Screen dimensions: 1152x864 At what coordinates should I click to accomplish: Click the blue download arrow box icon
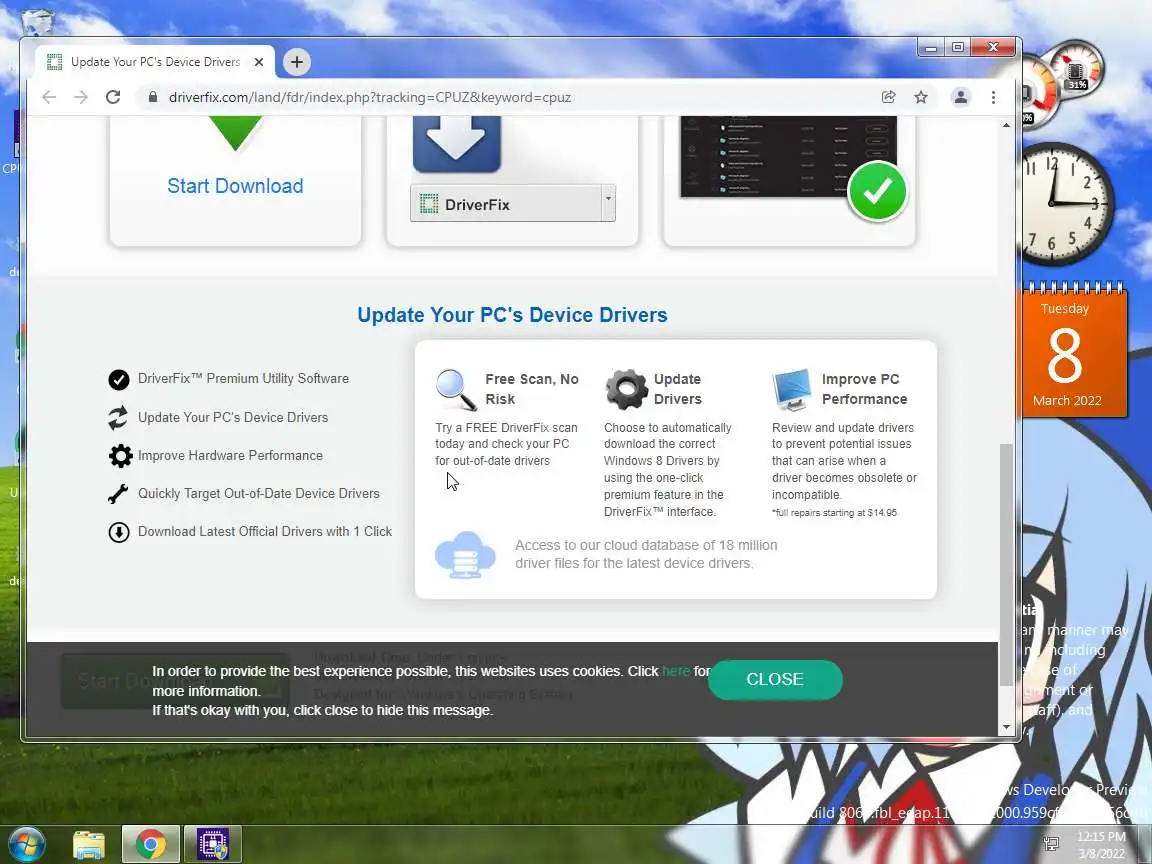456,143
